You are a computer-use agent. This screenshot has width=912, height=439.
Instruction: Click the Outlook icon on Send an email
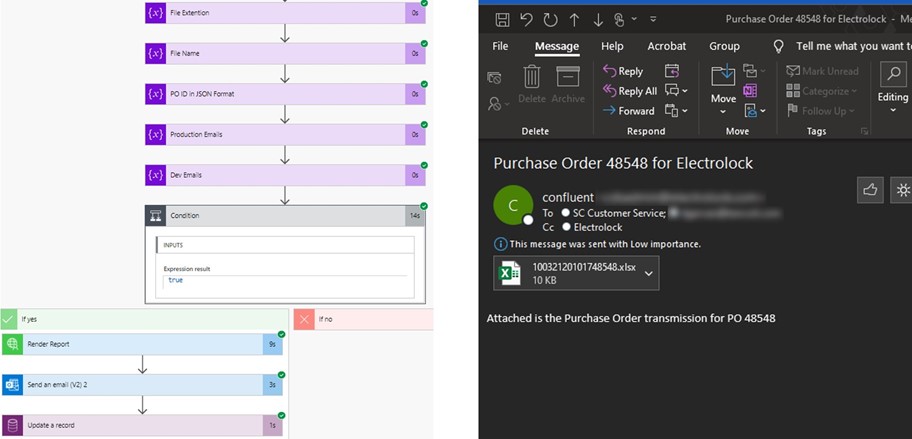coord(12,385)
